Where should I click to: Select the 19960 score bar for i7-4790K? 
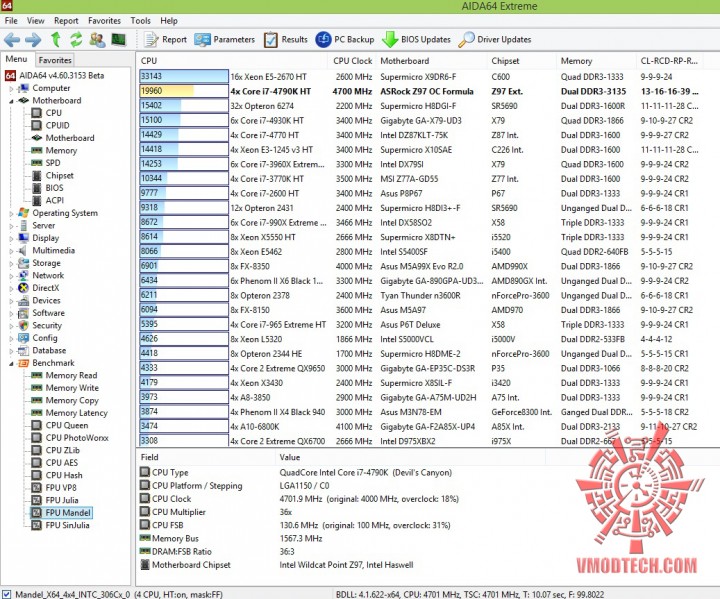pyautogui.click(x=184, y=91)
